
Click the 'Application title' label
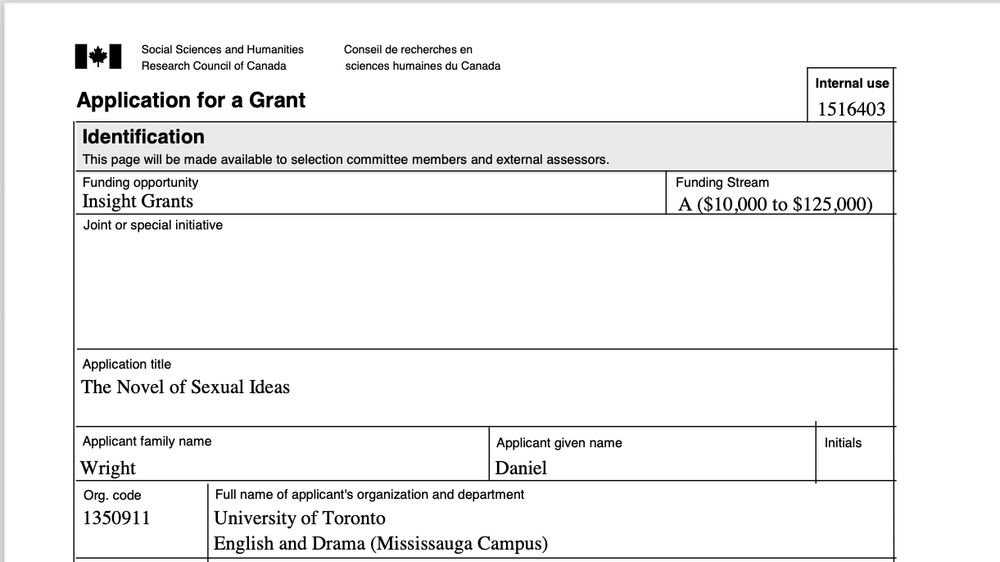pyautogui.click(x=127, y=364)
